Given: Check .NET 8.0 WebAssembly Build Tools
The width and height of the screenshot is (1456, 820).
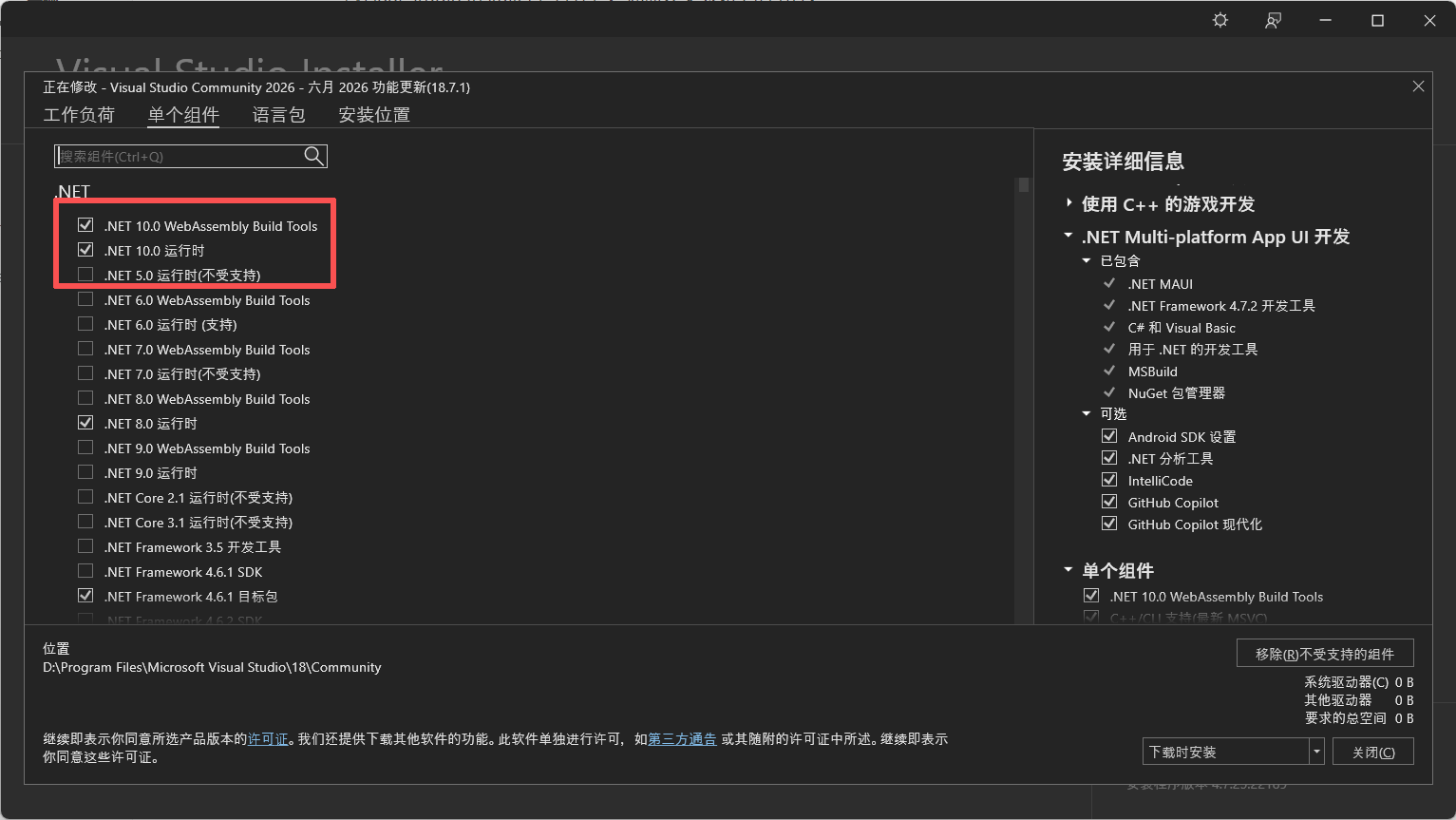Looking at the screenshot, I should pos(85,398).
